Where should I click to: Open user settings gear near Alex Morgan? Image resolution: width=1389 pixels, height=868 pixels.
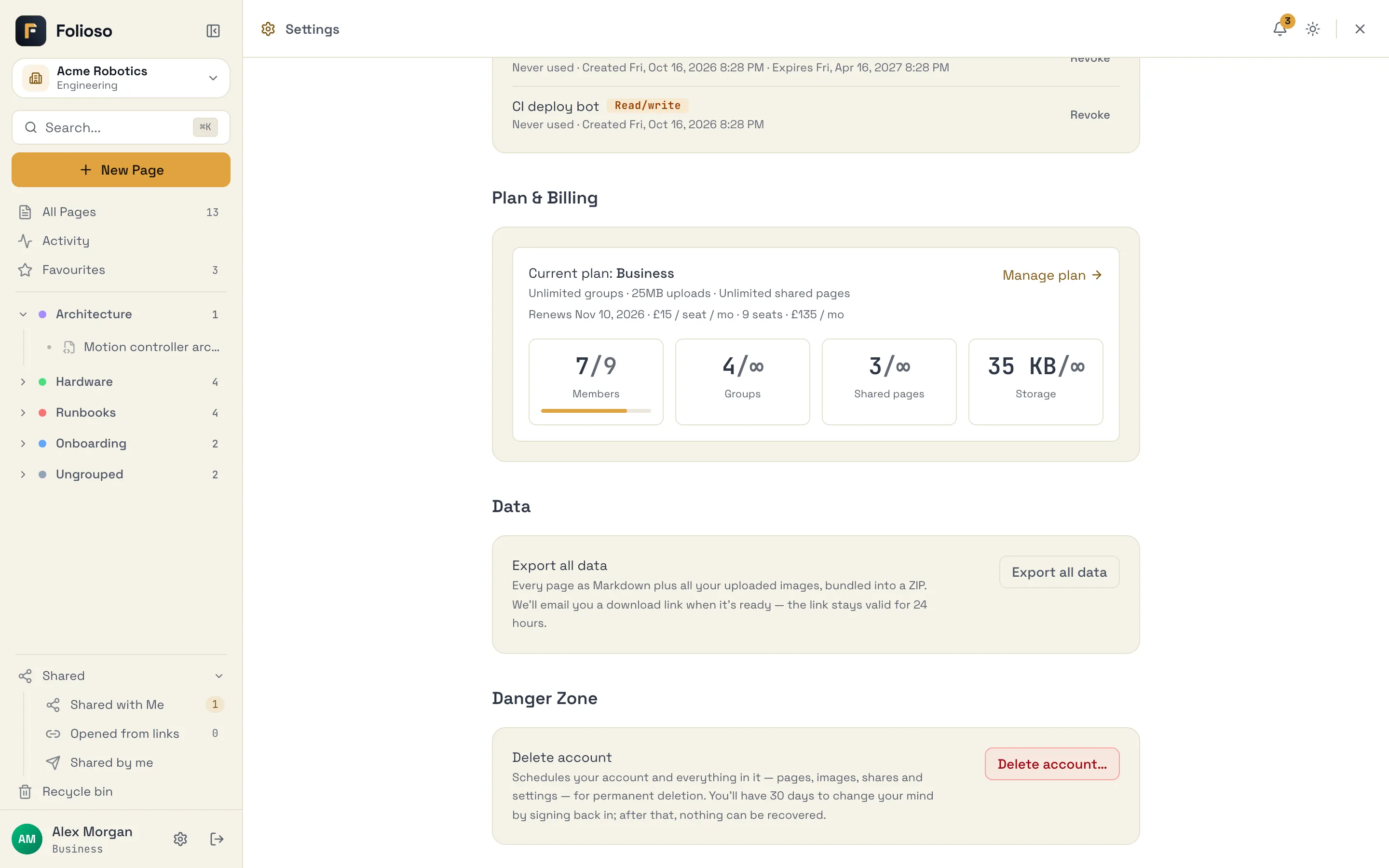point(180,839)
